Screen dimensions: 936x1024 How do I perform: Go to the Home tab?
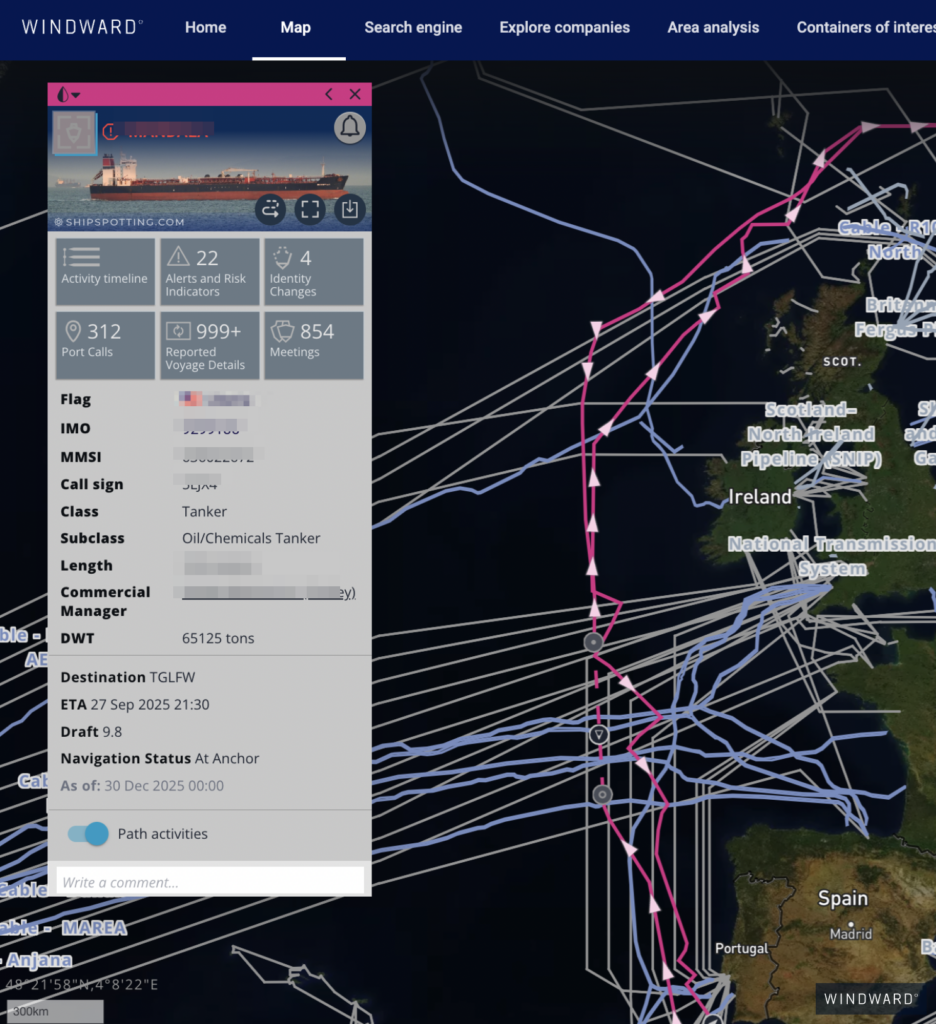pyautogui.click(x=205, y=27)
